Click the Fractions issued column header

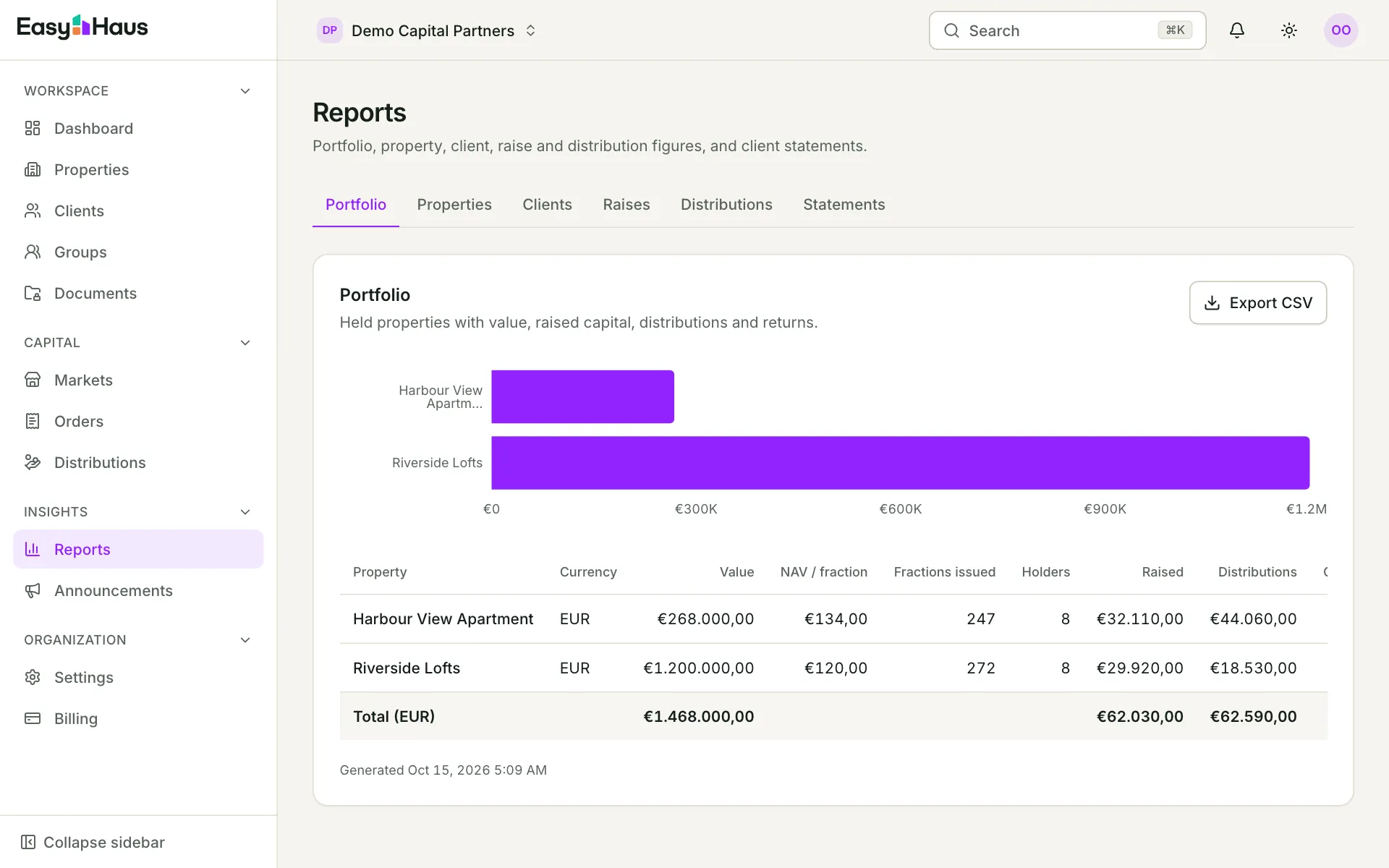click(x=945, y=572)
